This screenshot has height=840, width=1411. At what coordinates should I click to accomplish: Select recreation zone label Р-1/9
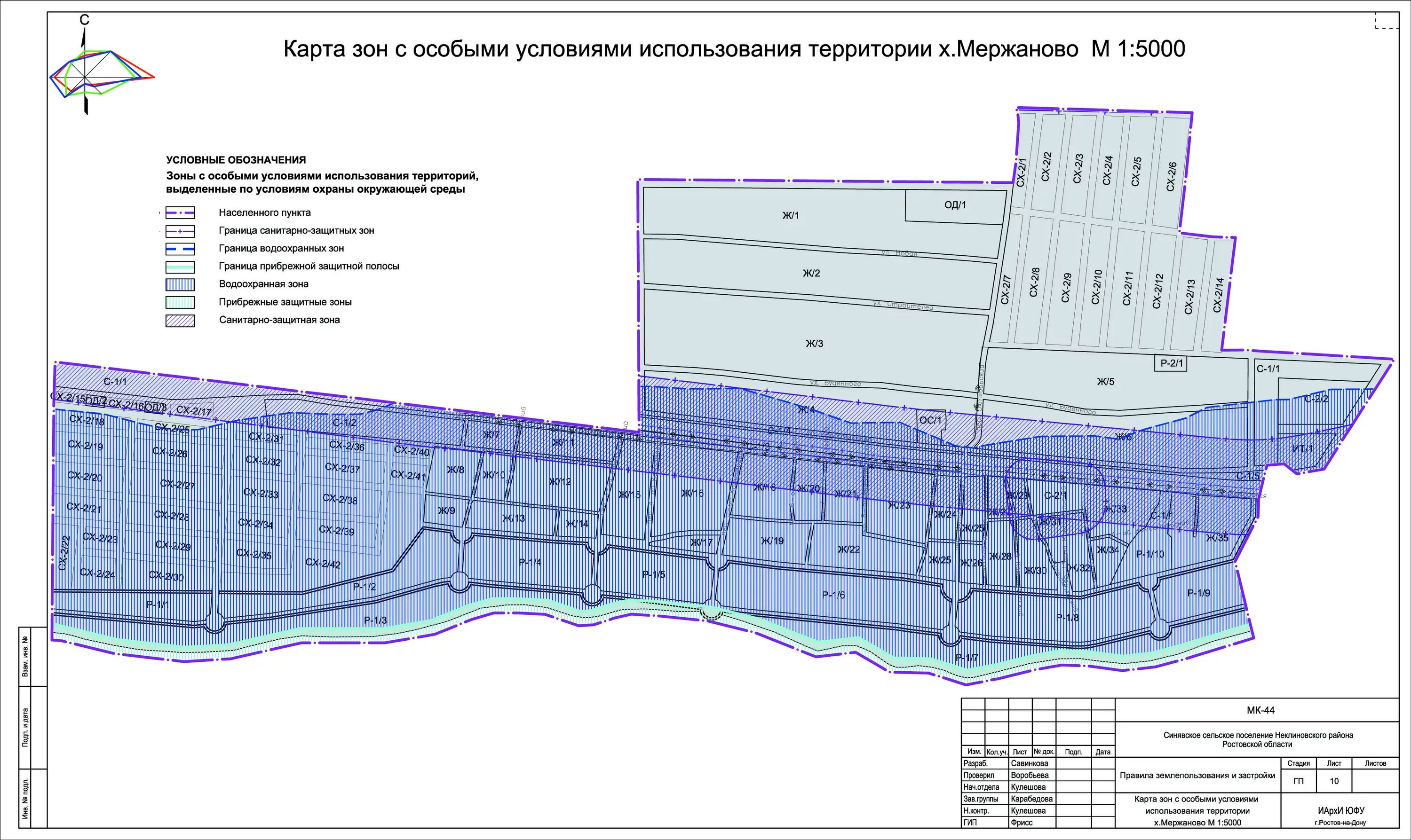click(1199, 593)
